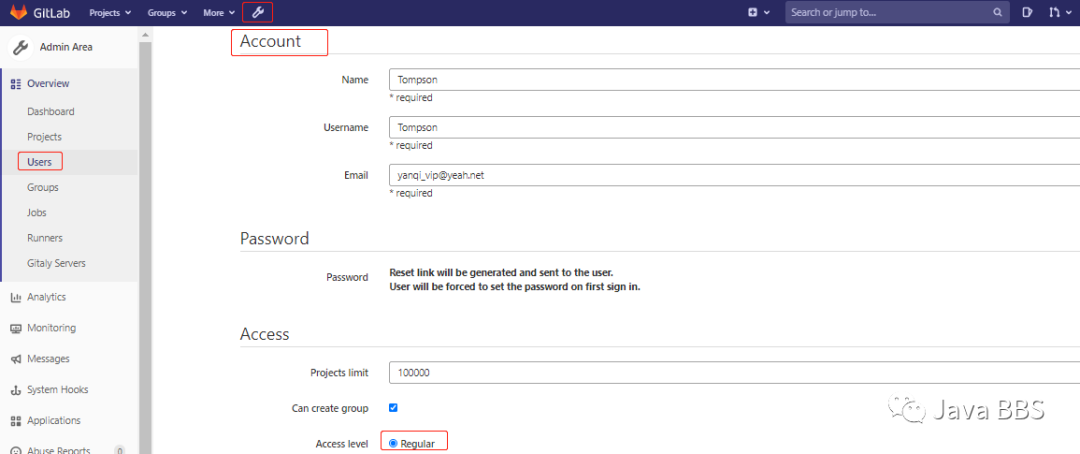Select the Regular access level radio
This screenshot has width=1080, height=454.
[x=393, y=443]
